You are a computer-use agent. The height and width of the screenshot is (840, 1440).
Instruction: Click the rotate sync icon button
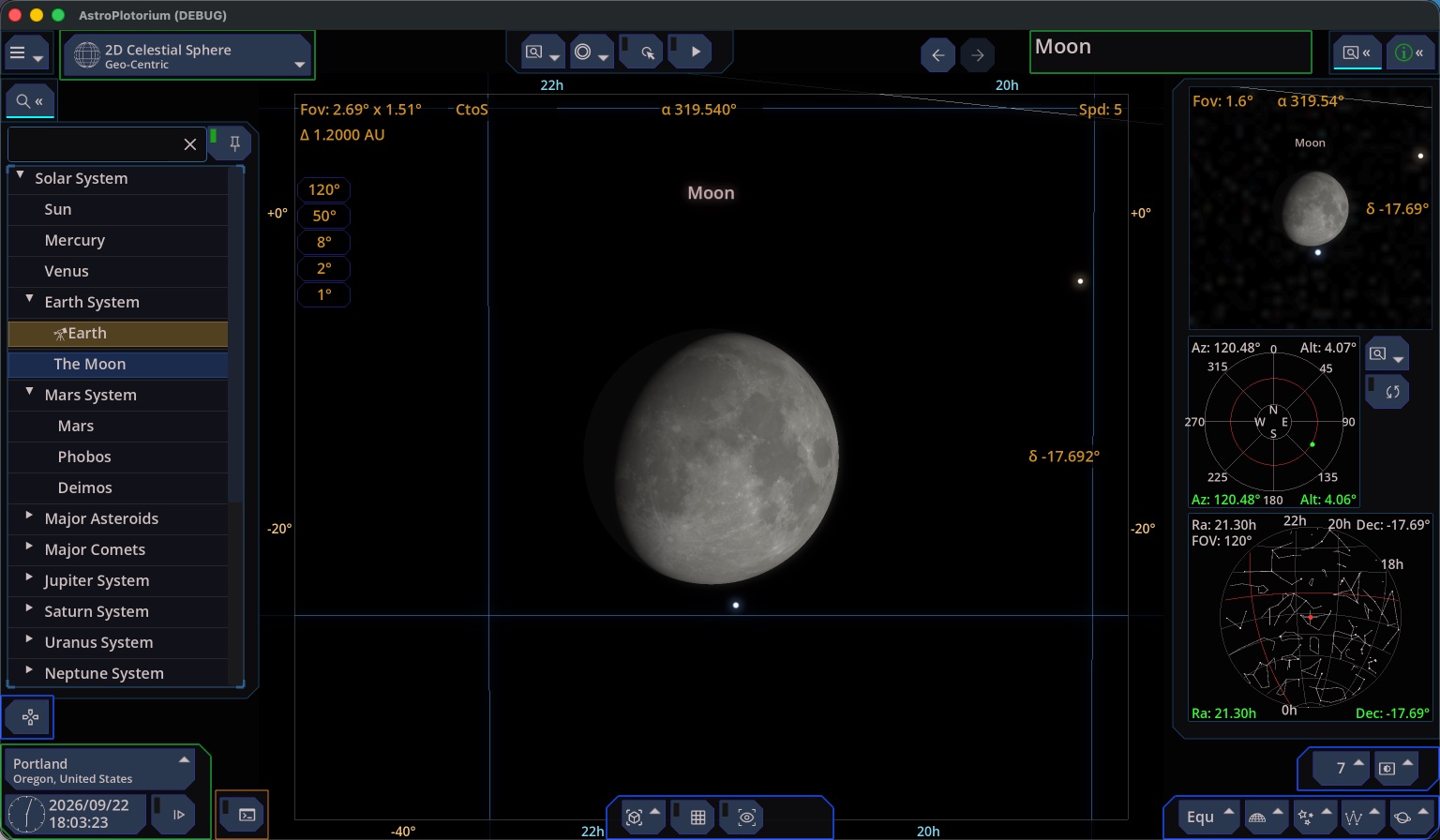(x=1392, y=392)
